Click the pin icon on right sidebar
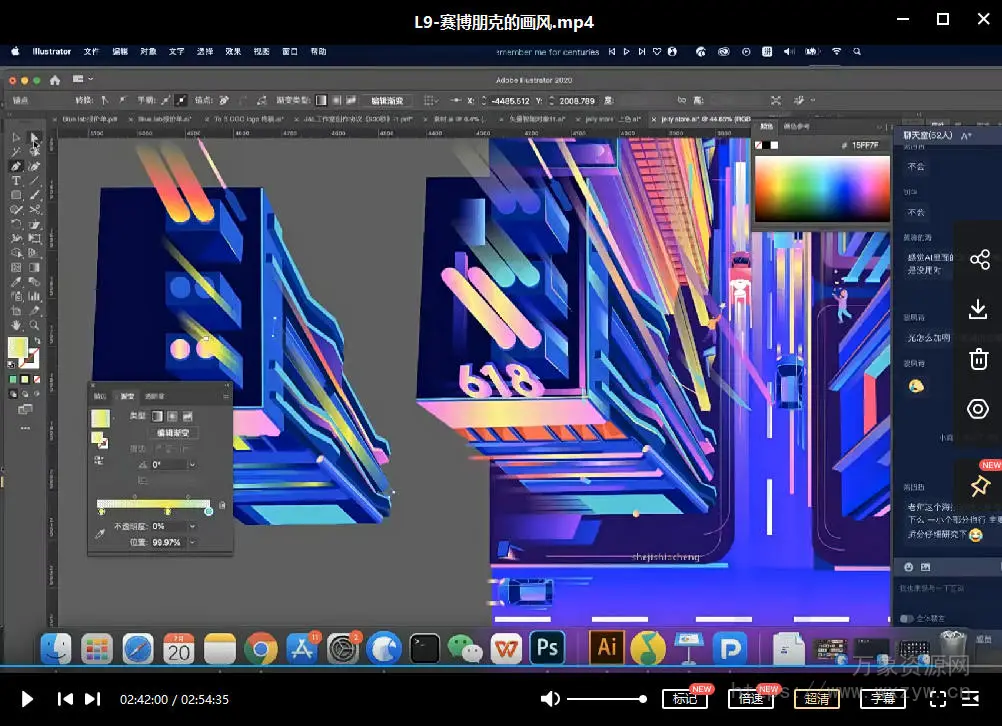The width and height of the screenshot is (1002, 726). coord(979,486)
